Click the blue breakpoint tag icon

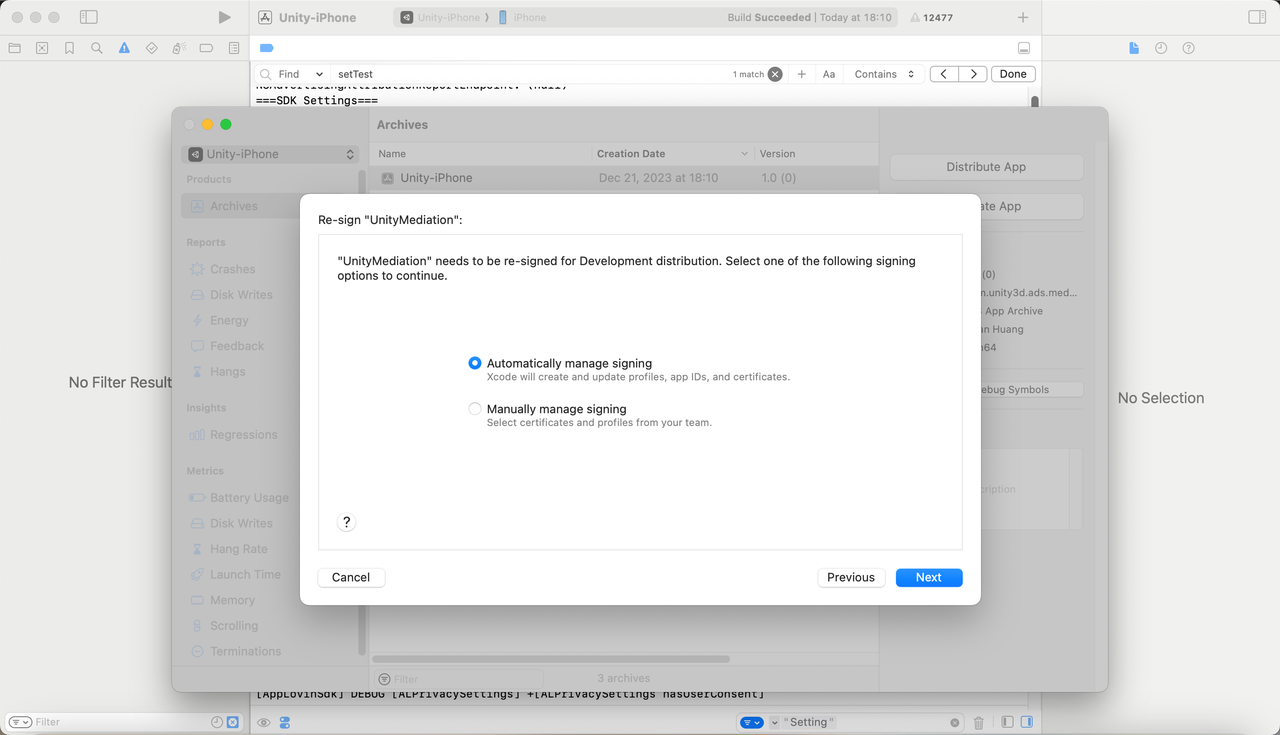point(266,48)
